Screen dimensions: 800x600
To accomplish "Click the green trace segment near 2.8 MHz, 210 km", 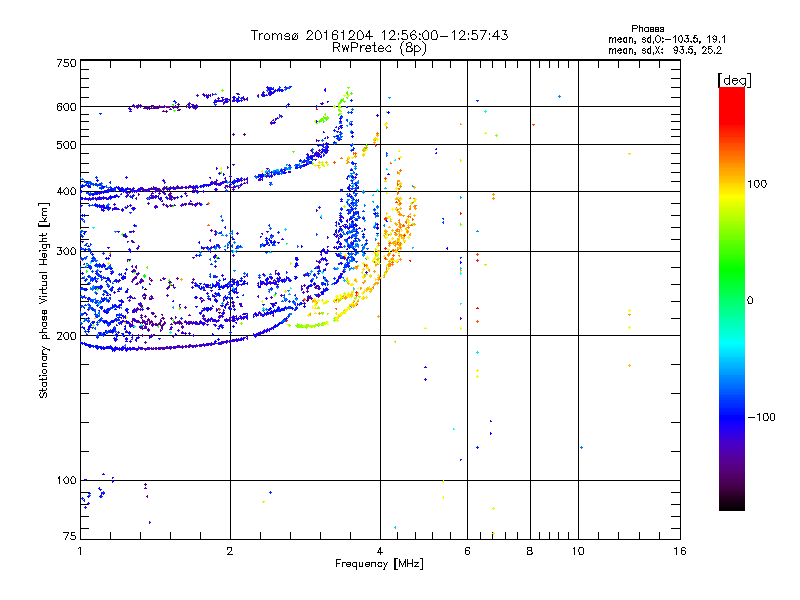I will coord(311,325).
